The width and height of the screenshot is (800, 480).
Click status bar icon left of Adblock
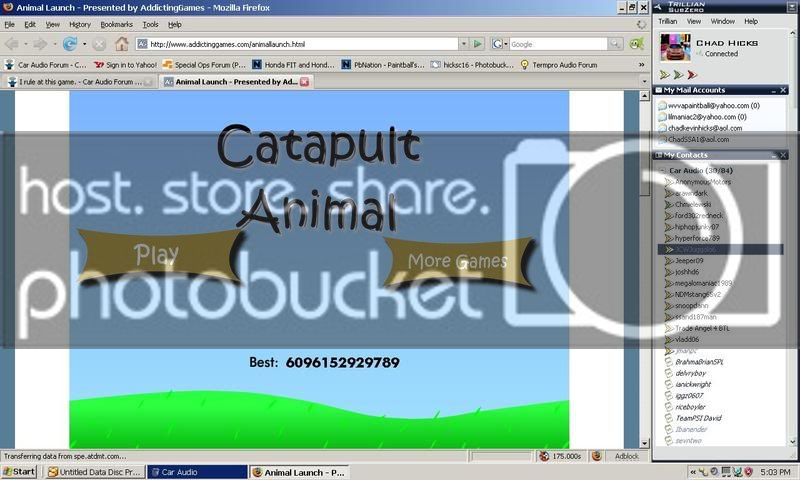[596, 456]
